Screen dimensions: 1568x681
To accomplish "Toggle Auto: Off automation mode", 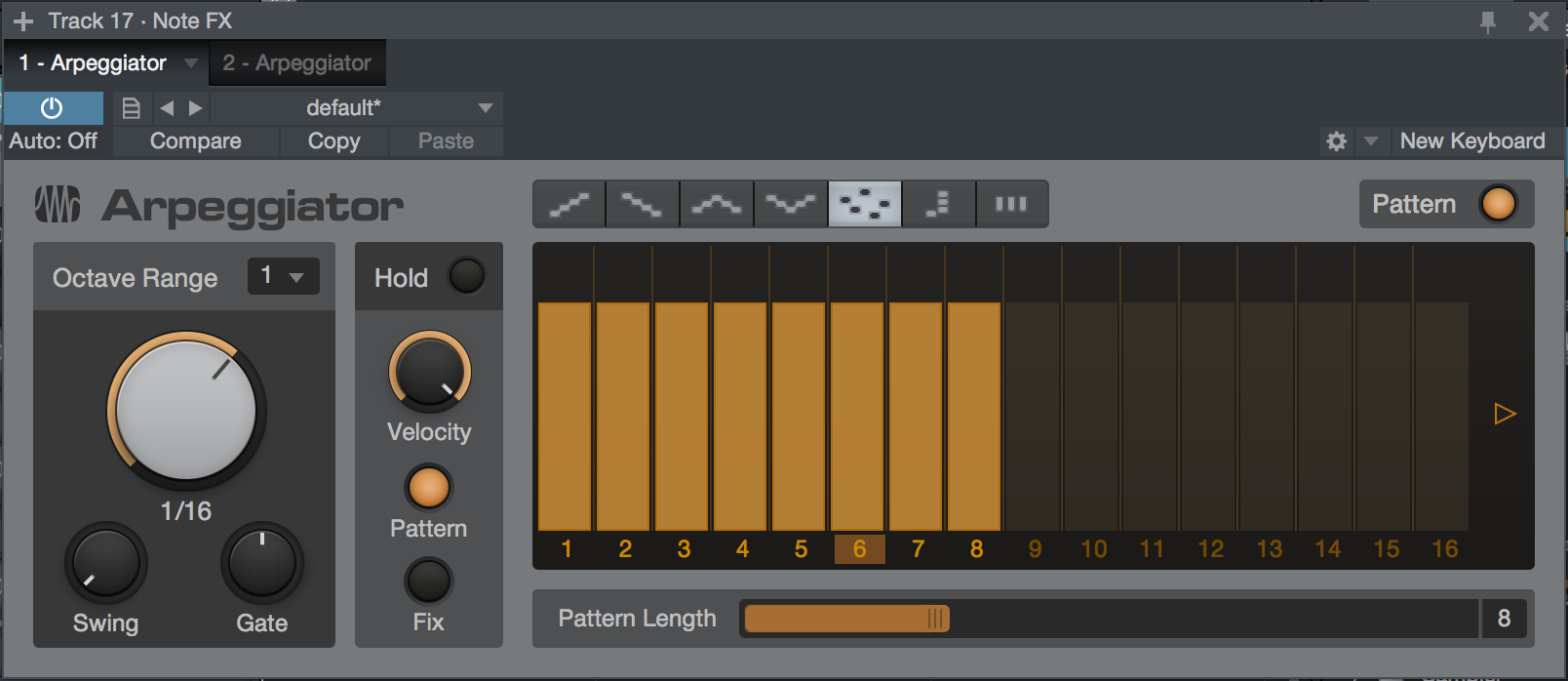I will pyautogui.click(x=54, y=141).
